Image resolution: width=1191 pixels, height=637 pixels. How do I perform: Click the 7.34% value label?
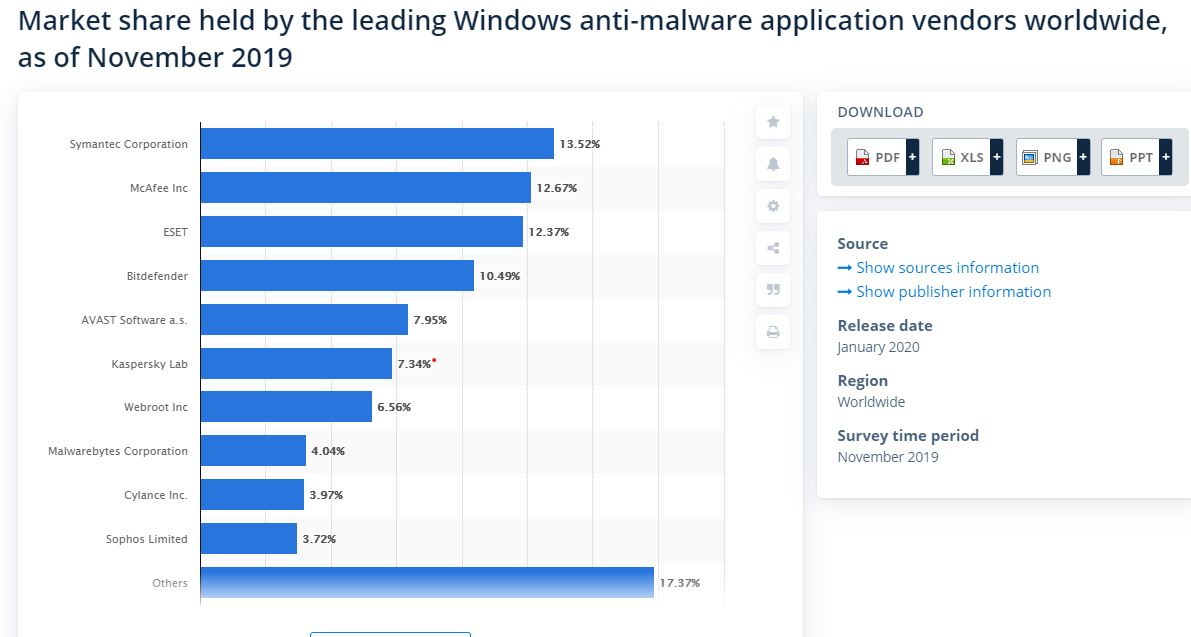coord(415,364)
